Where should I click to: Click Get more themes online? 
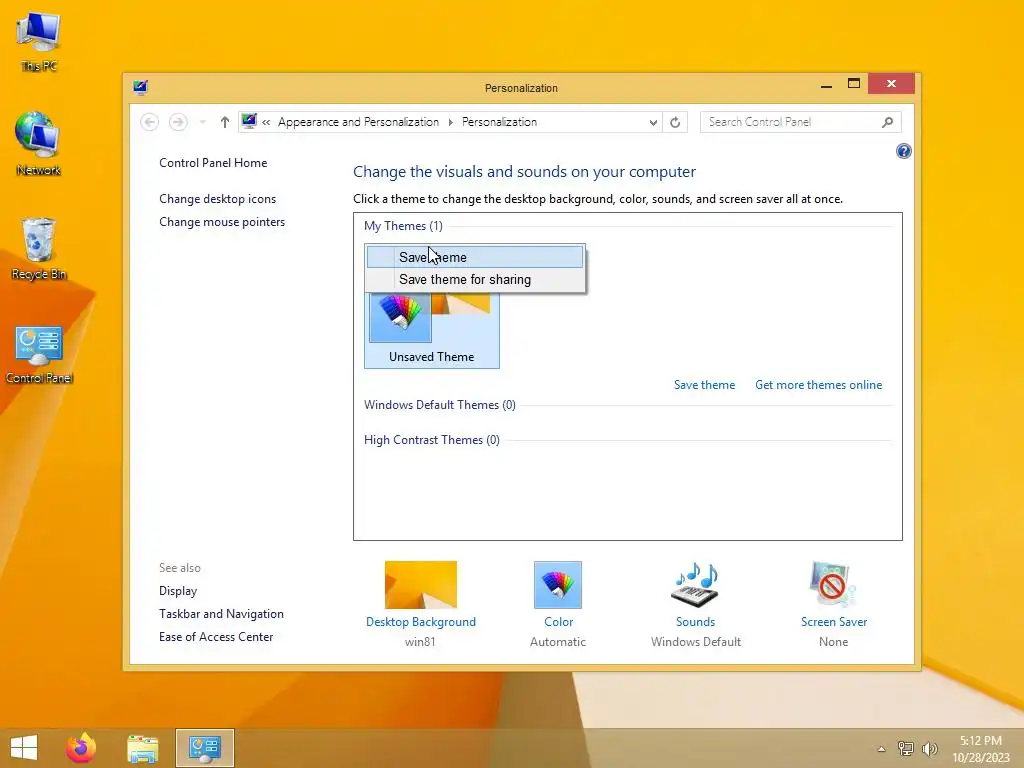tap(818, 385)
